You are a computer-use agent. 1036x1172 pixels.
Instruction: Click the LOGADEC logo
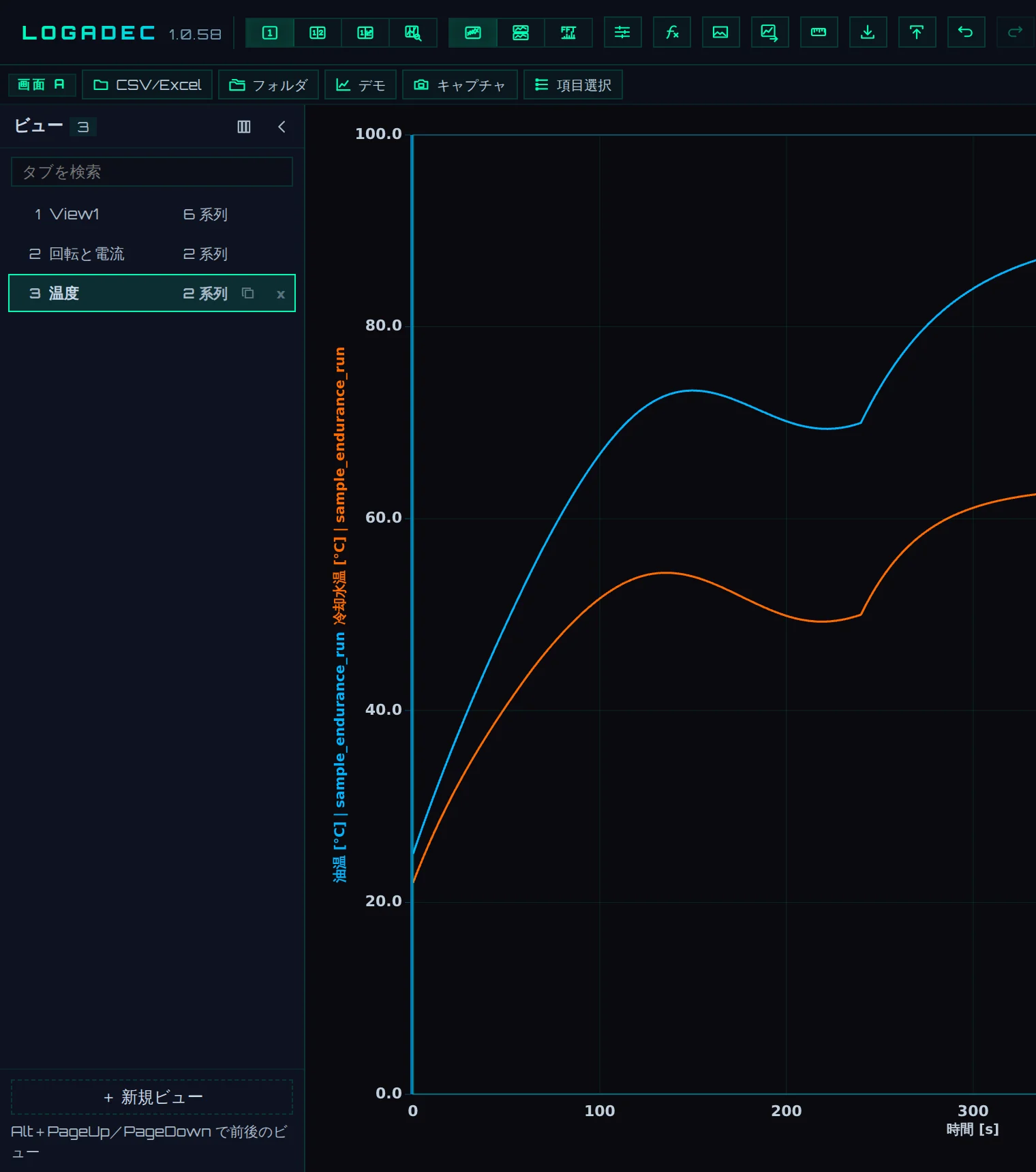tap(89, 33)
